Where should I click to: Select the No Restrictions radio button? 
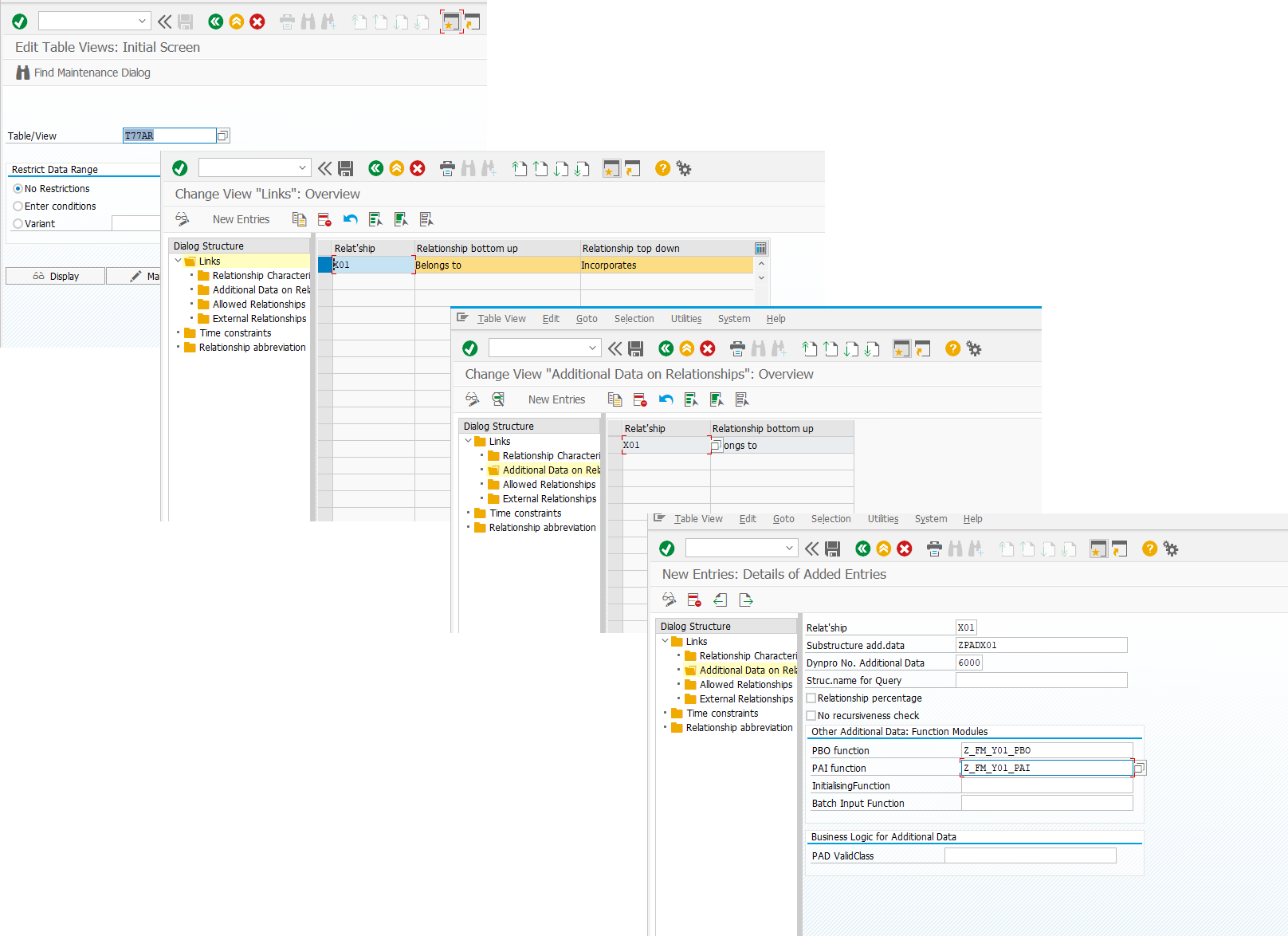18,189
